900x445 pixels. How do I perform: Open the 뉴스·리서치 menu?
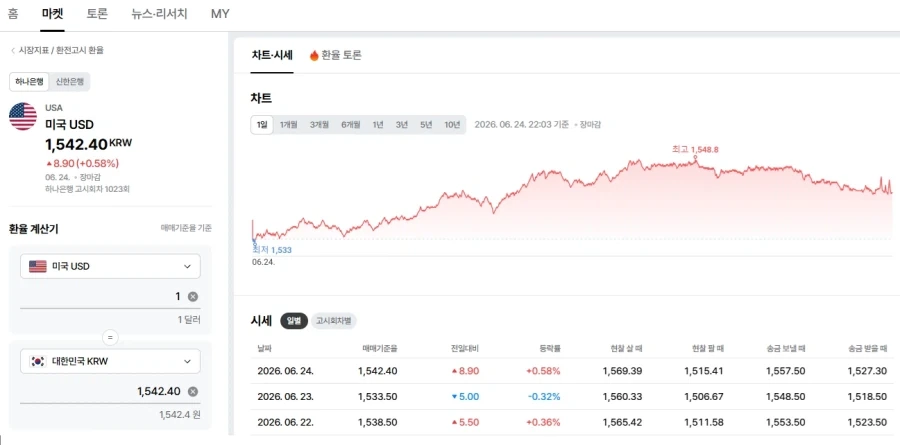click(x=159, y=14)
